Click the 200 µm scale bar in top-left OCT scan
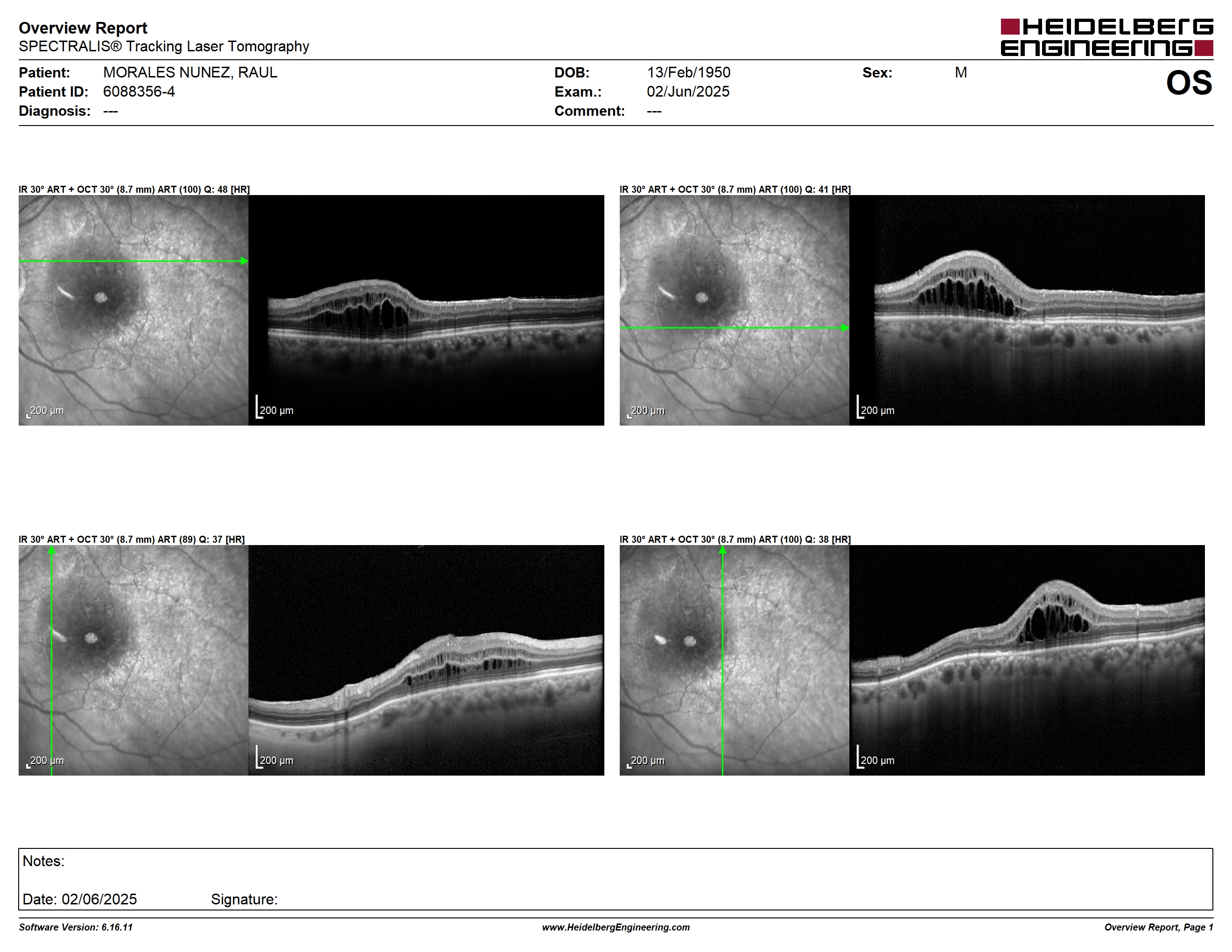Screen dimensions: 1232x952 pos(275,407)
